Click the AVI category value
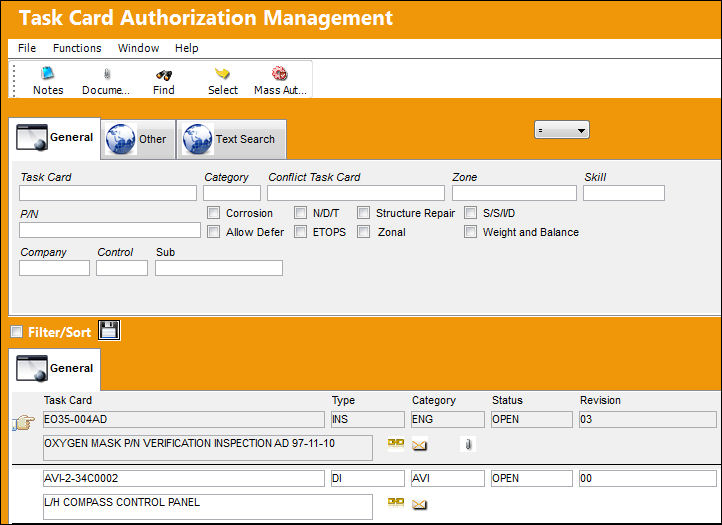This screenshot has height=525, width=722. (x=448, y=478)
